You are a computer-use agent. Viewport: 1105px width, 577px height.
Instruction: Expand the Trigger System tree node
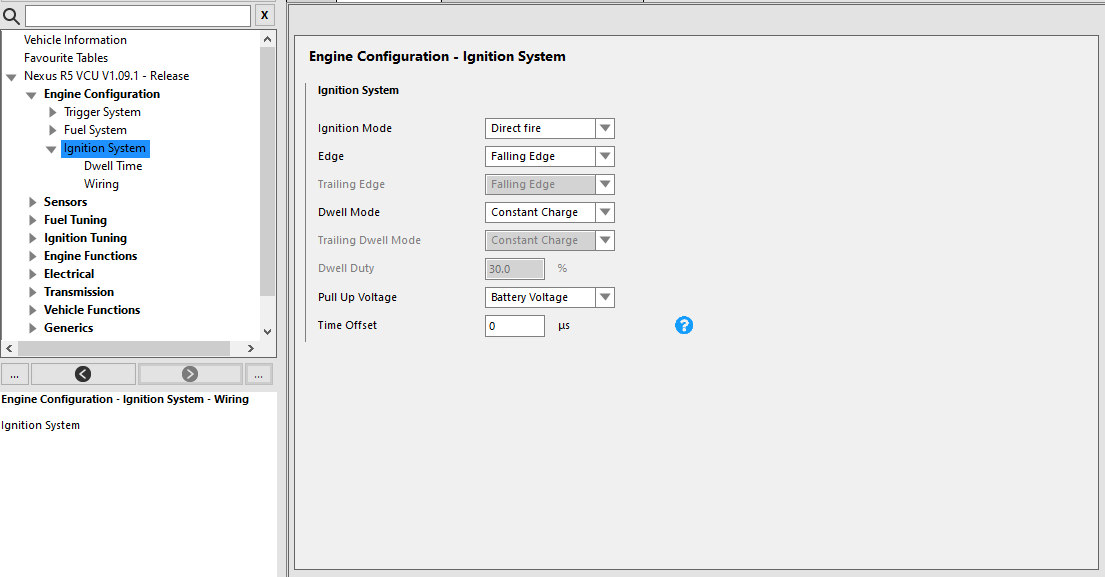click(53, 112)
